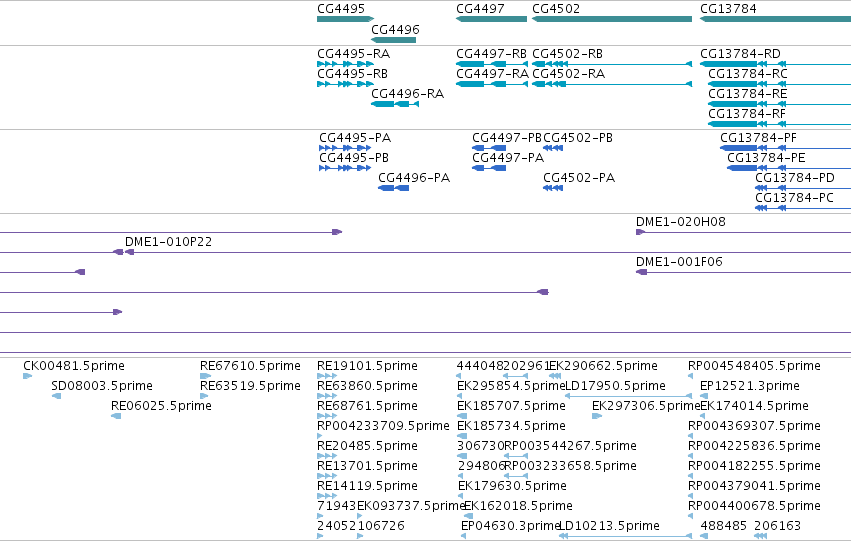The height and width of the screenshot is (541, 851).
Task: Click the CG4496 gene glyph
Action: (393, 40)
